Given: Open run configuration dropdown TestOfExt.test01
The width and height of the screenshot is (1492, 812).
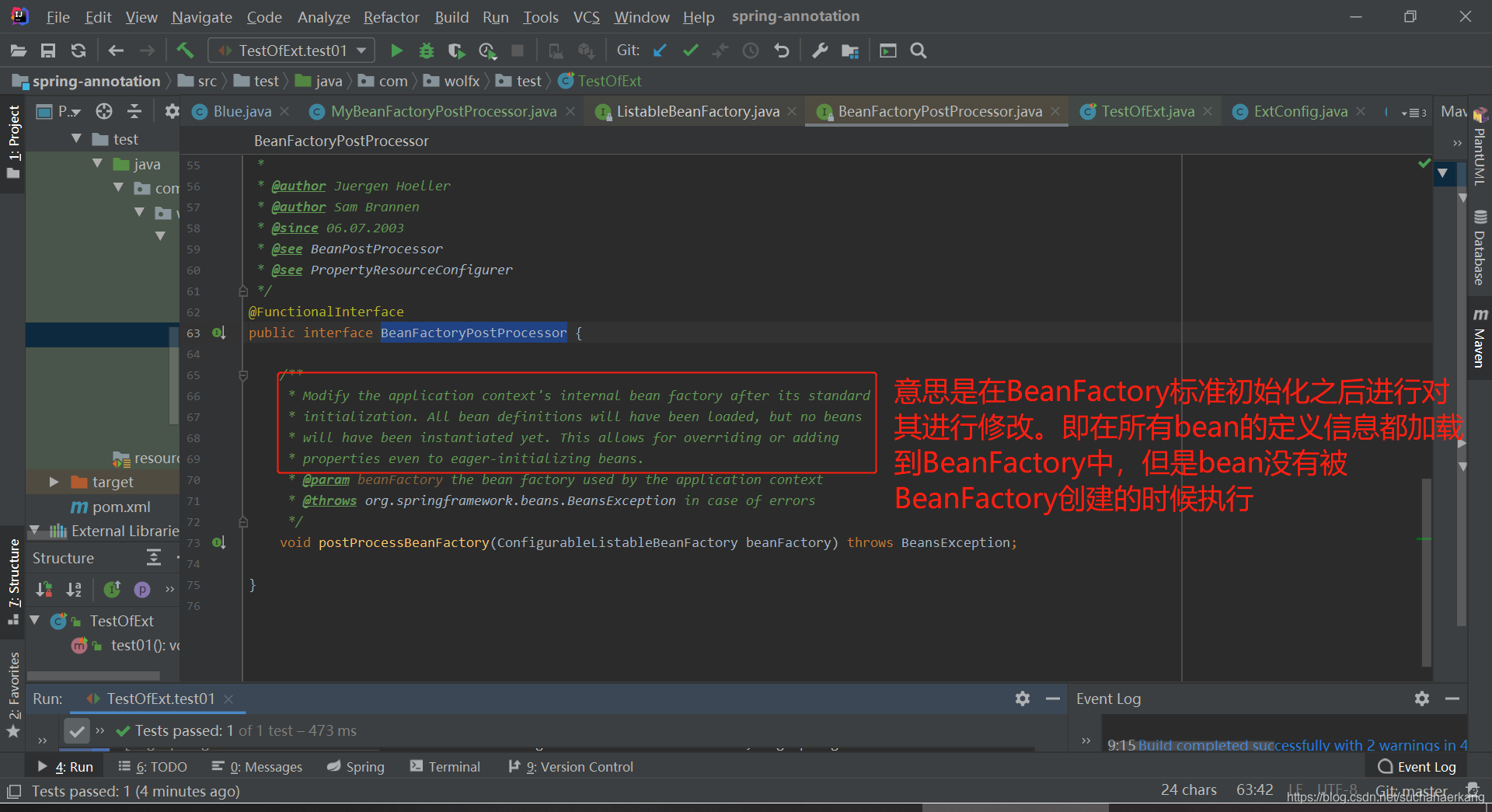Looking at the screenshot, I should [291, 51].
